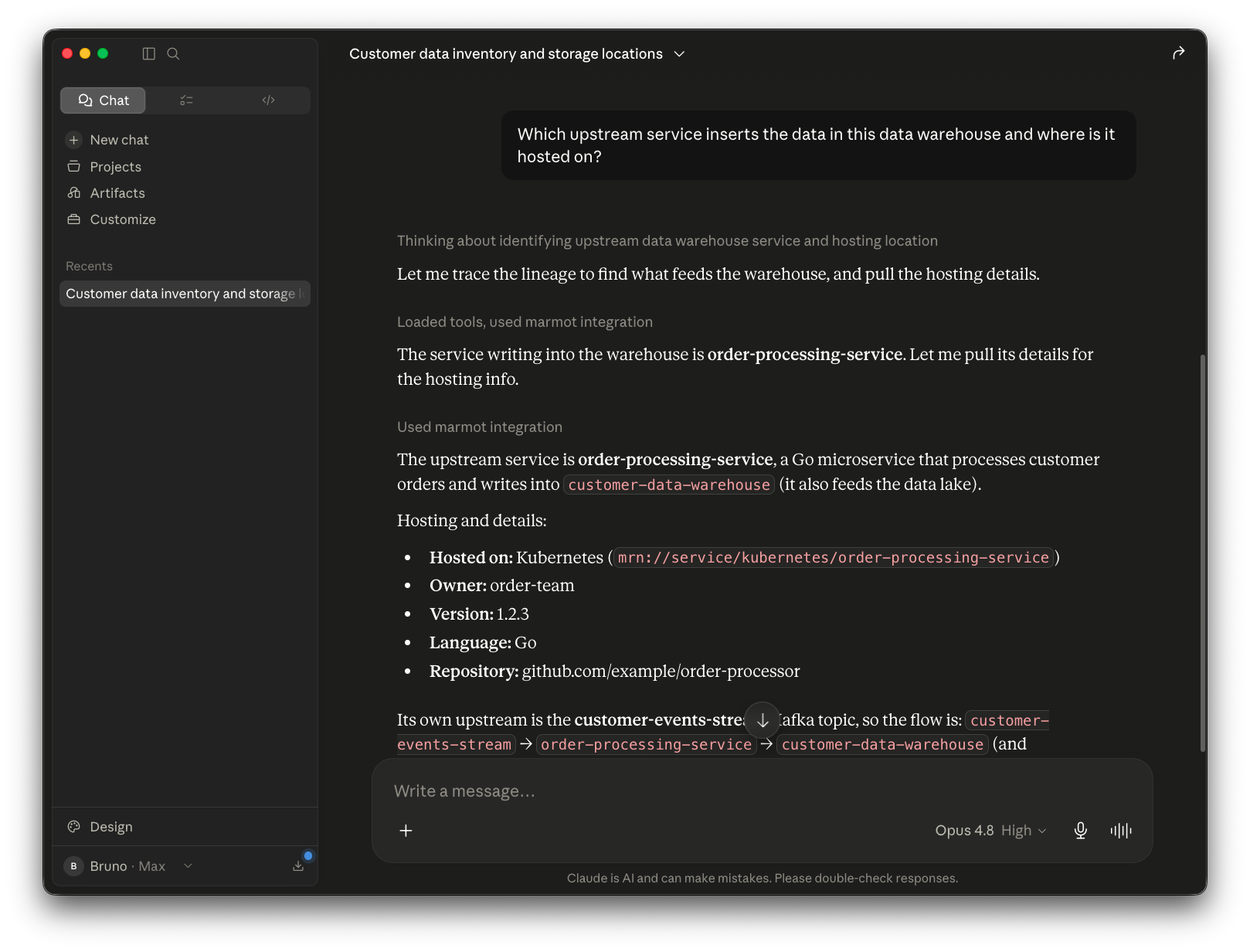Click the 'Version: 1.2.3' bullet
The width and height of the screenshot is (1250, 952).
[479, 614]
